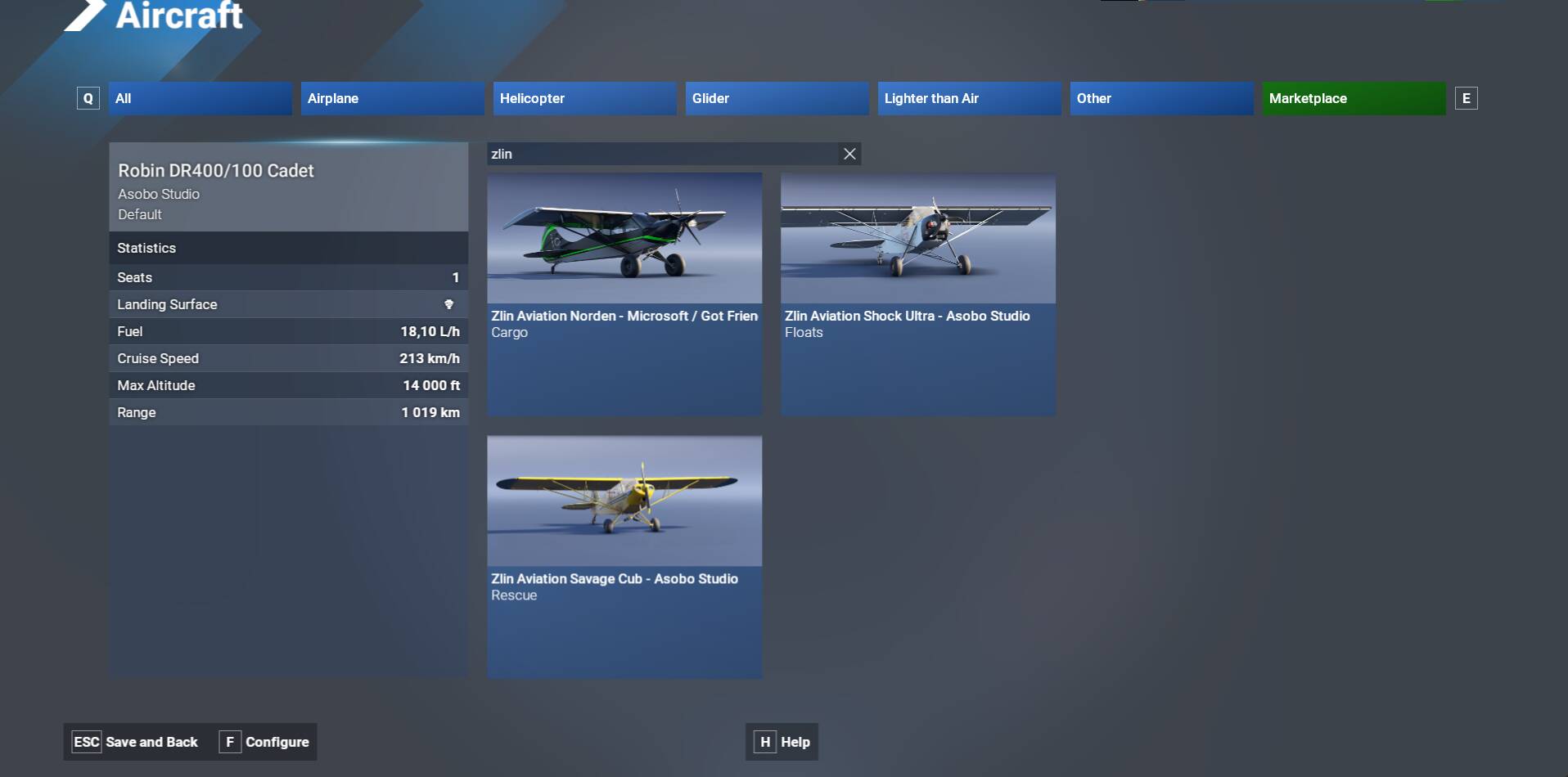Click the Rescue variant label
This screenshot has height=777, width=1568.
[x=514, y=595]
